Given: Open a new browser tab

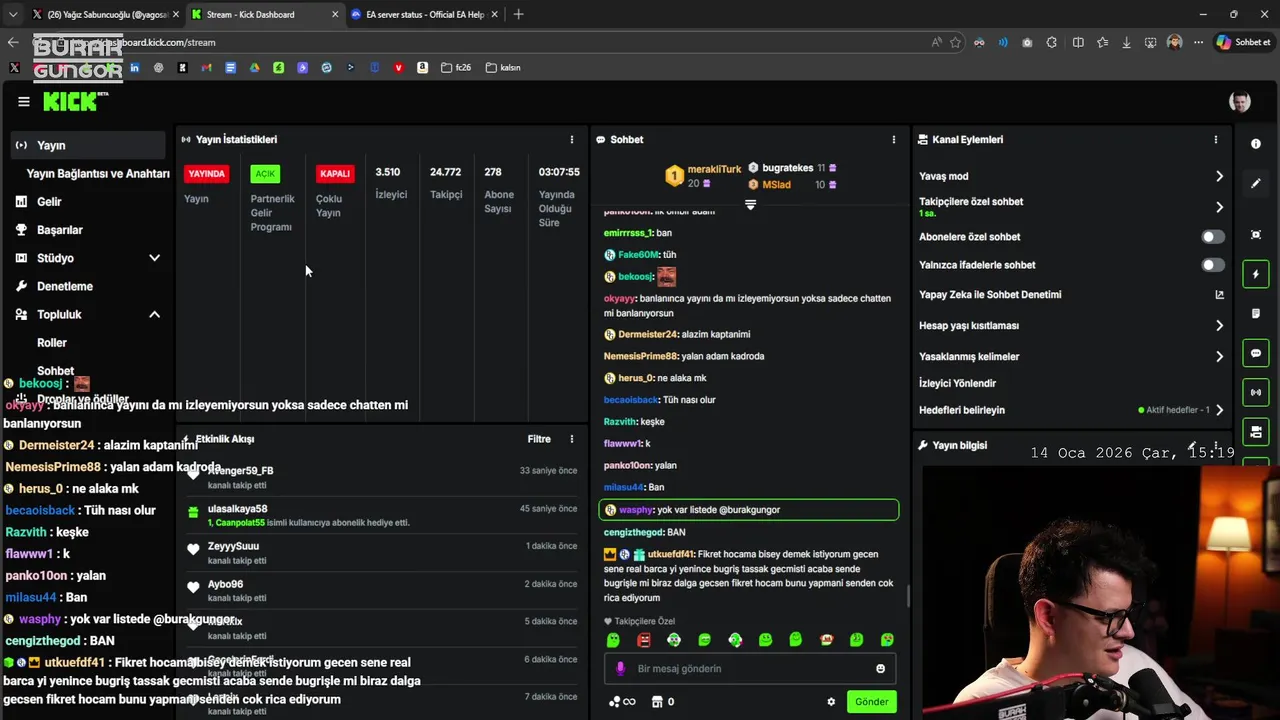Looking at the screenshot, I should 518,14.
